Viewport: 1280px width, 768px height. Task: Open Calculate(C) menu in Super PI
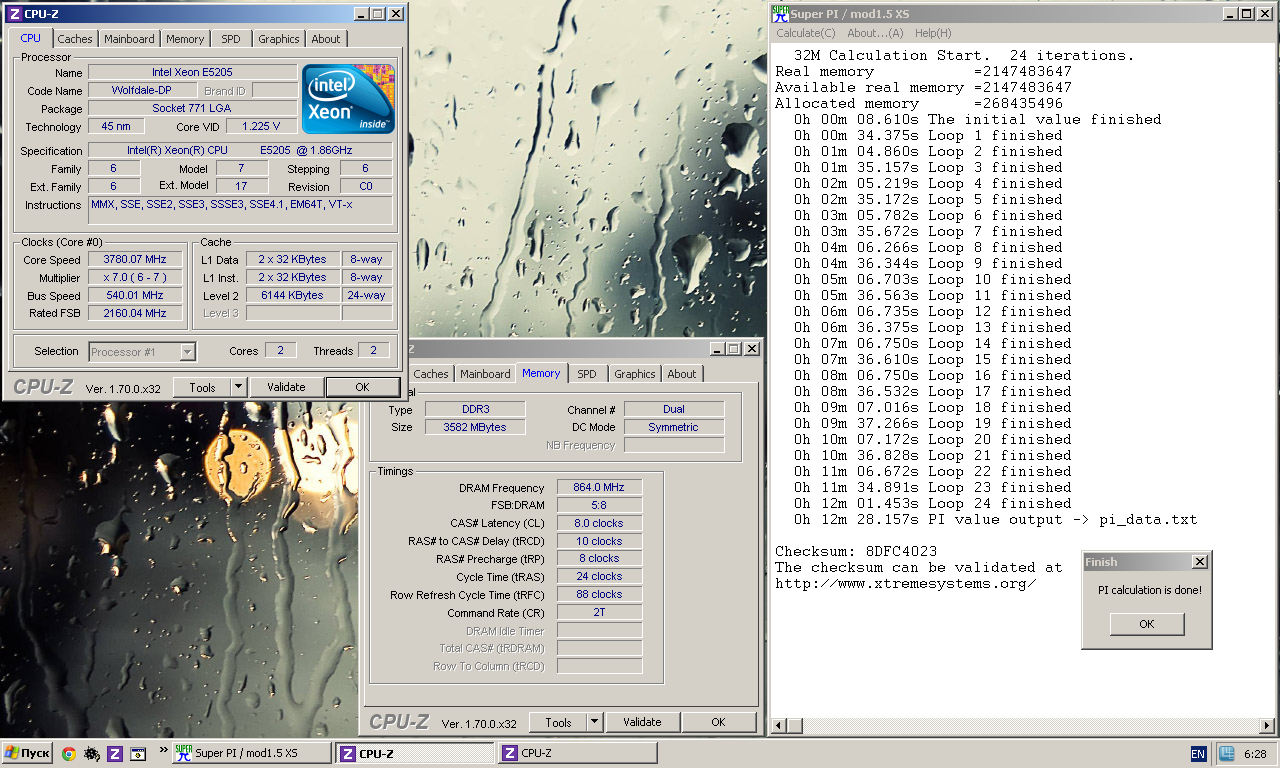(806, 33)
